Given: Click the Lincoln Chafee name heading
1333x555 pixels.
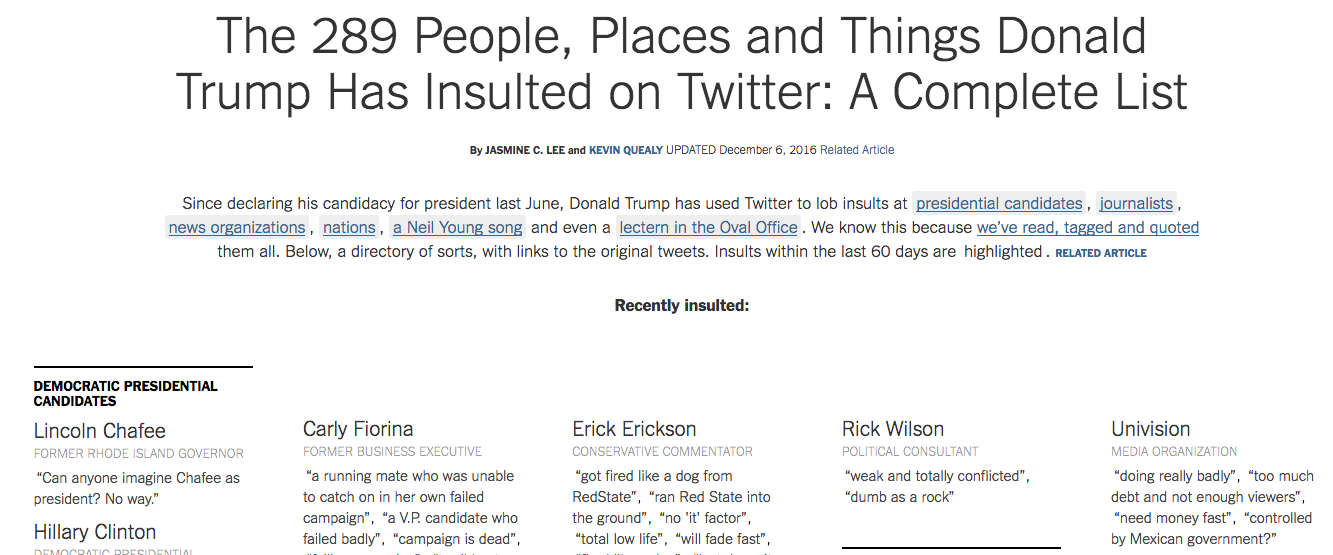Looking at the screenshot, I should point(100,431).
